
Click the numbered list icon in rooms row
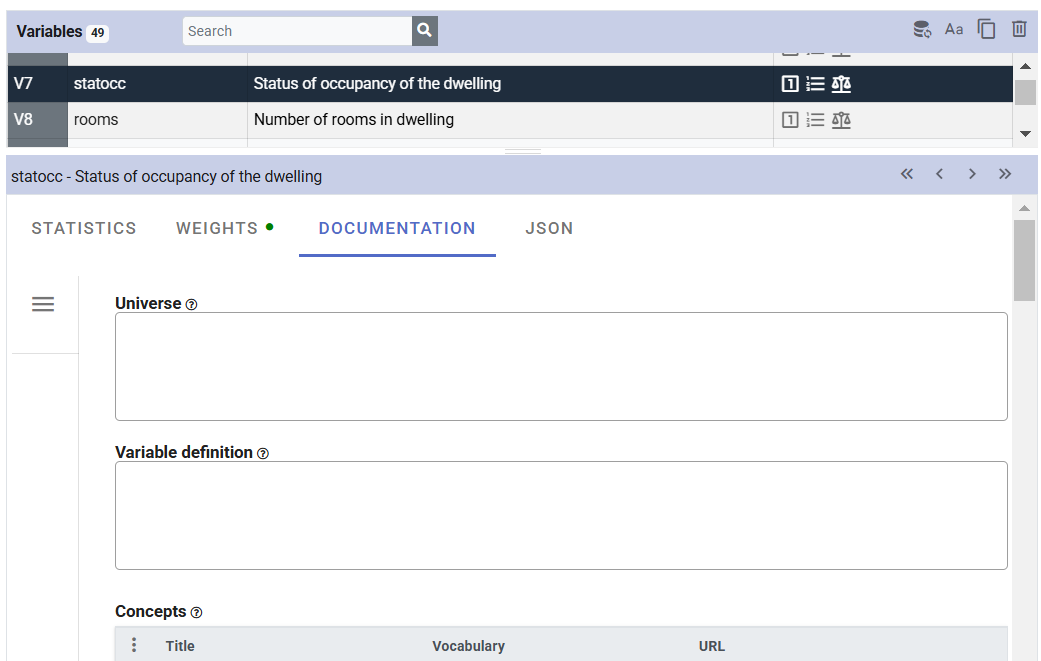[816, 120]
